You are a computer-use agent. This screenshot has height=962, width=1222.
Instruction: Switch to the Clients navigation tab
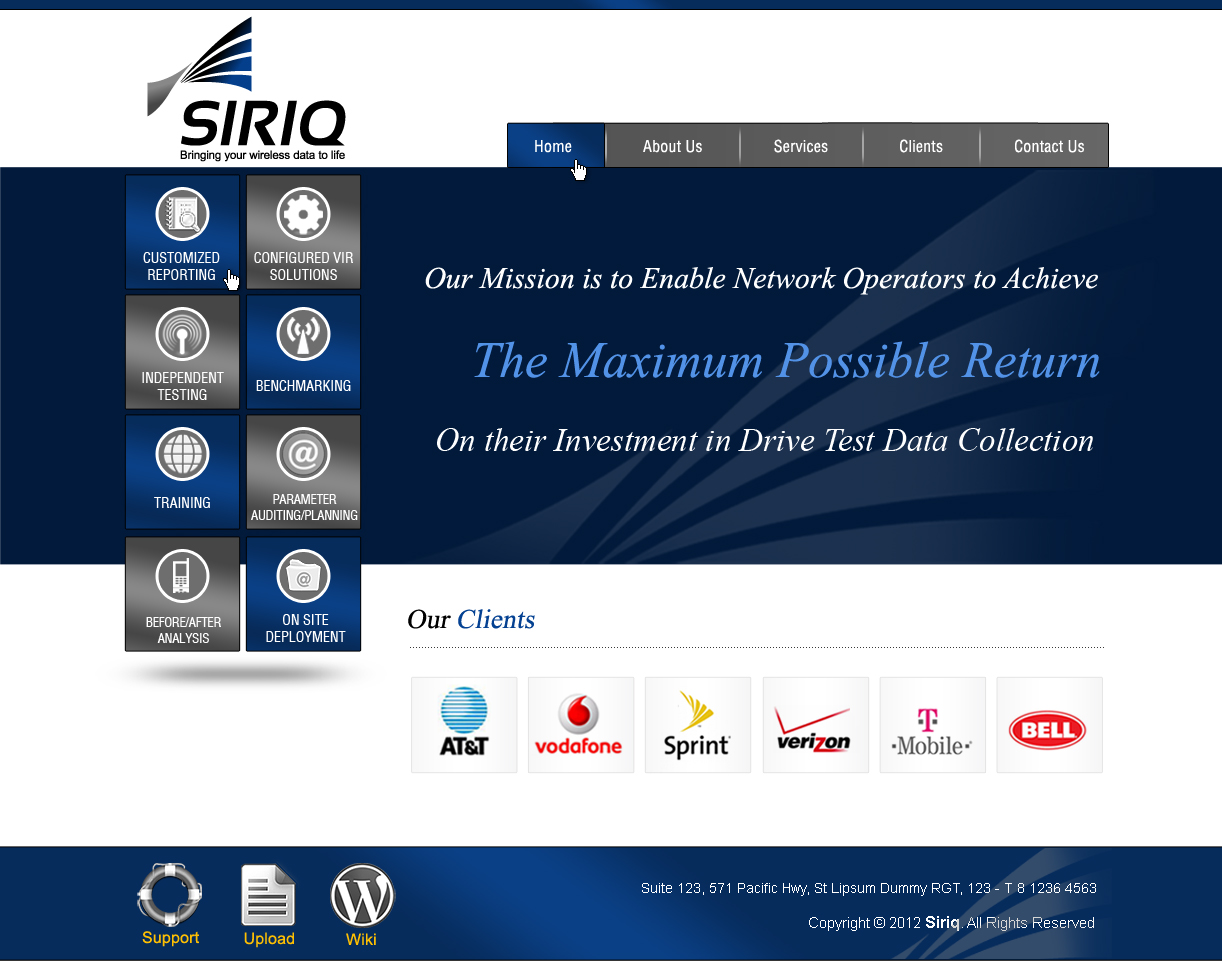click(920, 146)
